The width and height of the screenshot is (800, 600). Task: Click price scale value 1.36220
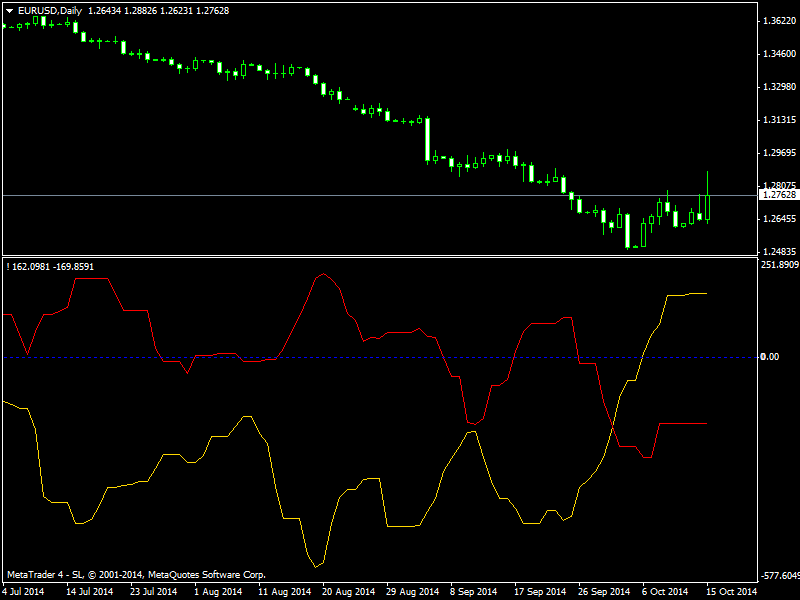[779, 21]
